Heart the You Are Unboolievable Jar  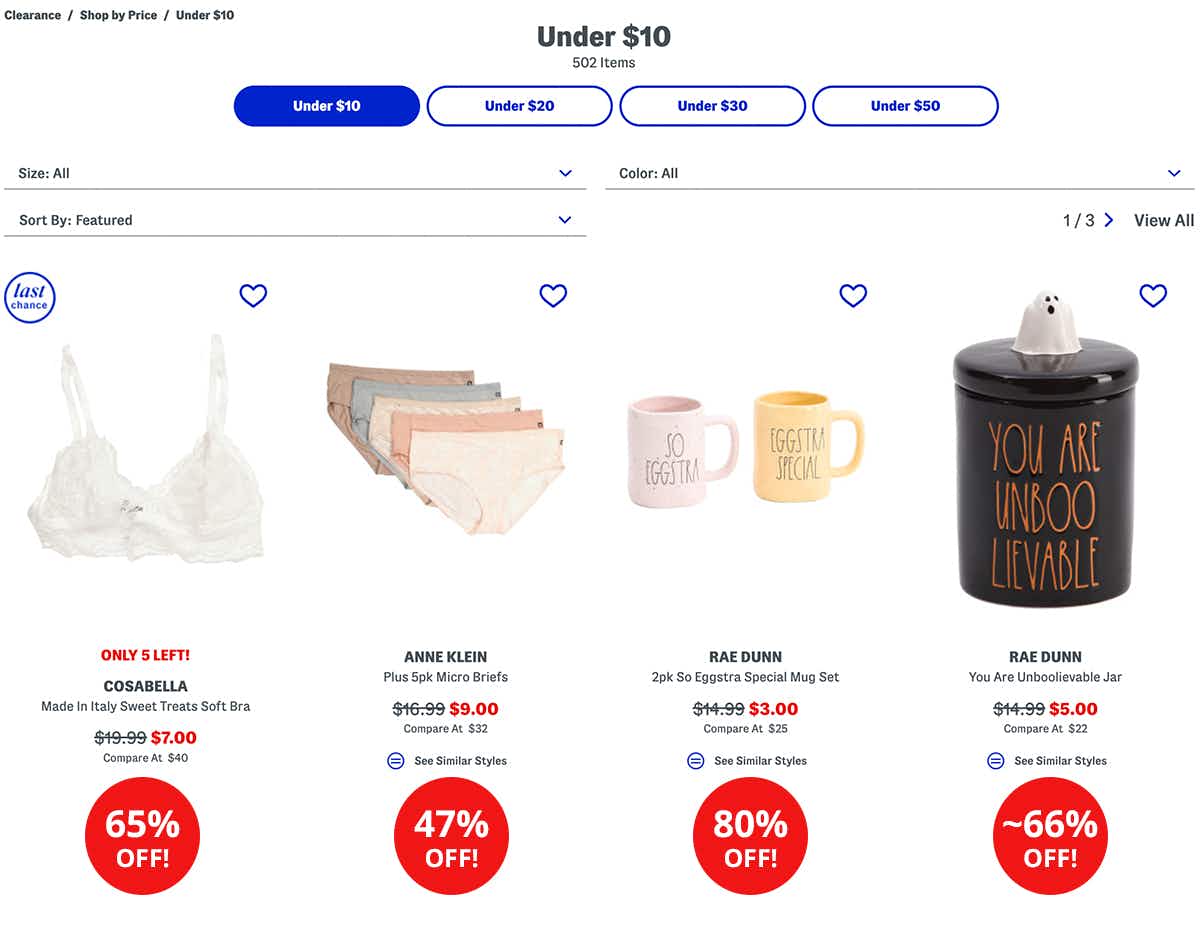coord(1153,295)
